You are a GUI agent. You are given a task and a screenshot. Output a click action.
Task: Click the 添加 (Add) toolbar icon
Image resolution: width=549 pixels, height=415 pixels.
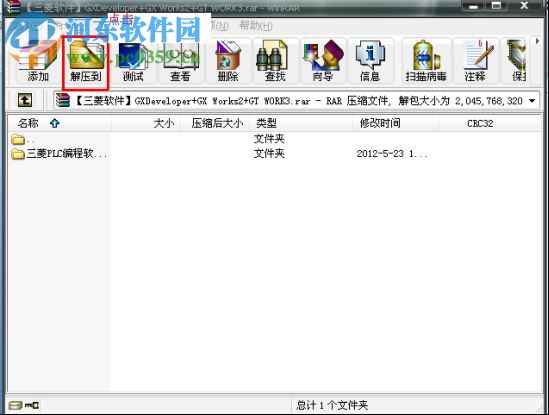(x=38, y=60)
